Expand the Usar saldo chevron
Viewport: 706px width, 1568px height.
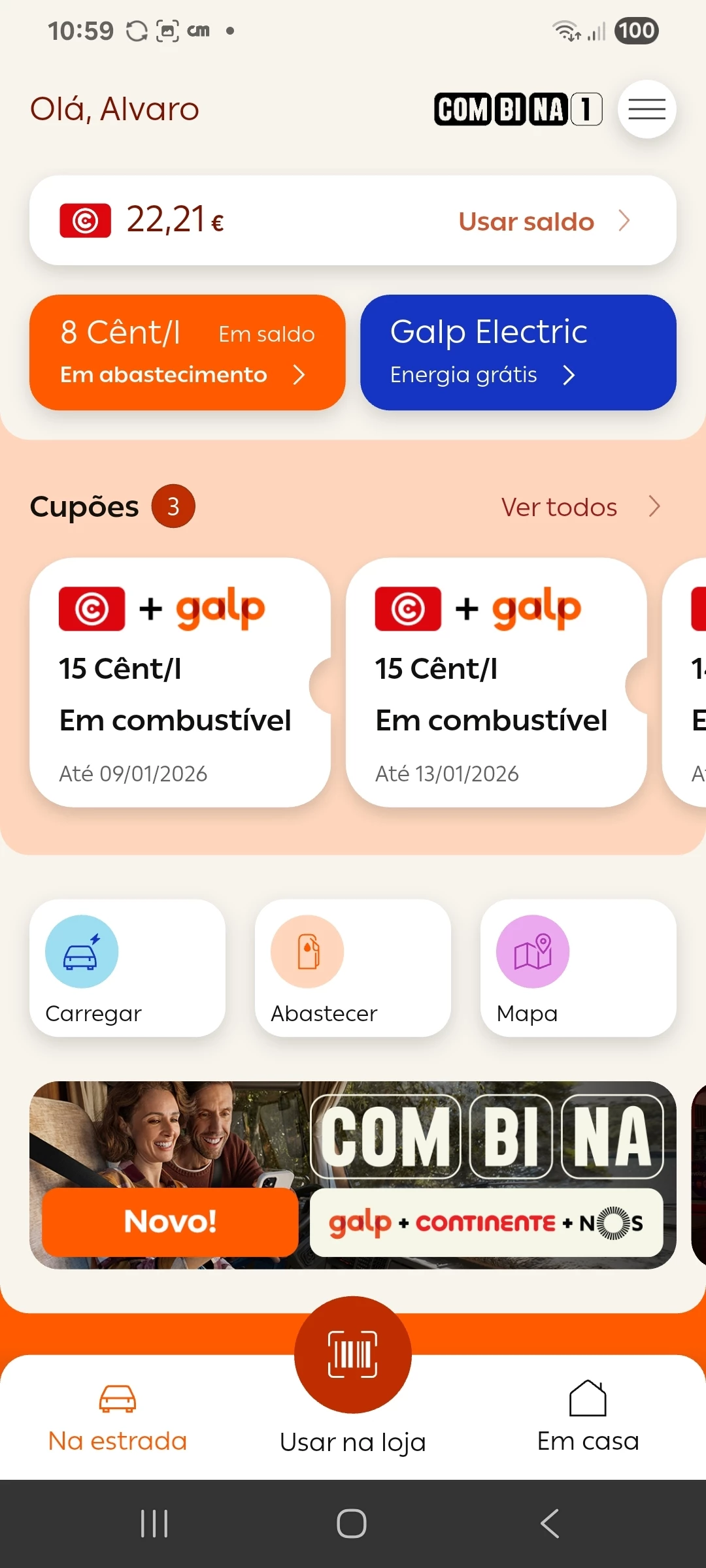pos(624,221)
